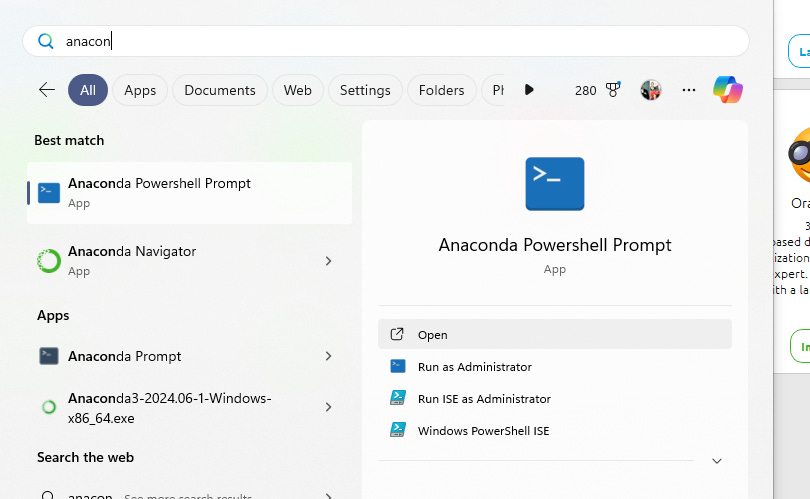The width and height of the screenshot is (810, 499).
Task: Choose Windows PowerShell ISE
Action: (555, 431)
